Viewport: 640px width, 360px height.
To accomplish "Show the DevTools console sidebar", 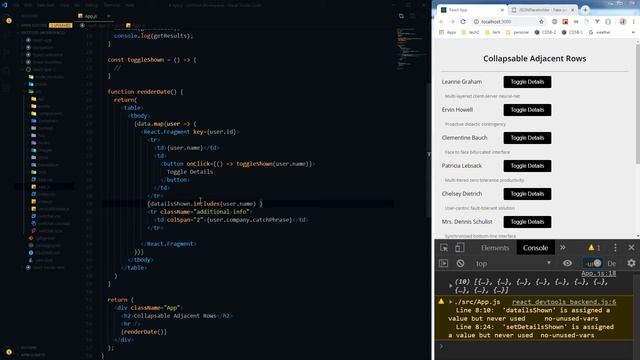I will click(x=444, y=263).
